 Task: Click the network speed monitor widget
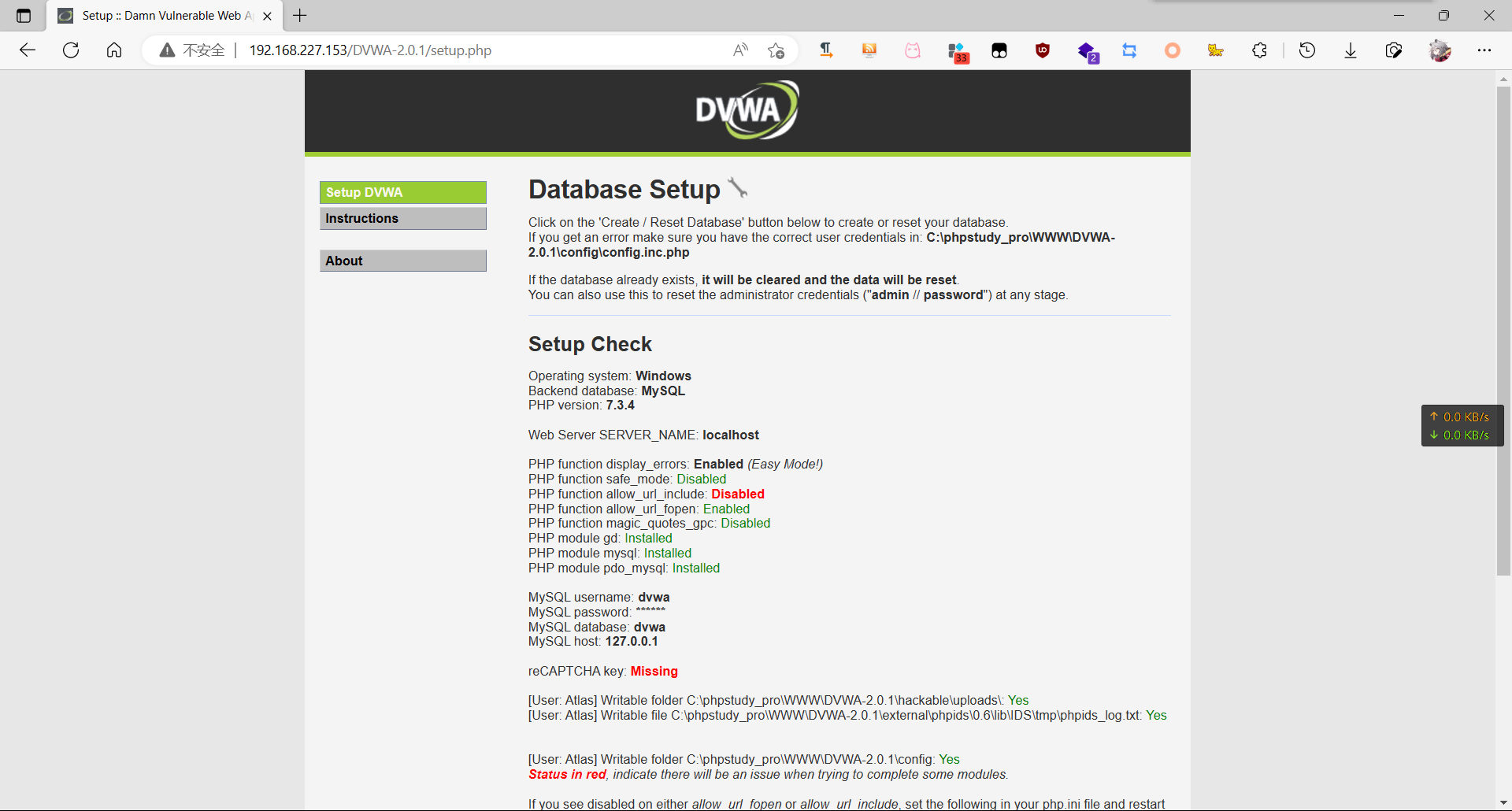[x=1462, y=426]
